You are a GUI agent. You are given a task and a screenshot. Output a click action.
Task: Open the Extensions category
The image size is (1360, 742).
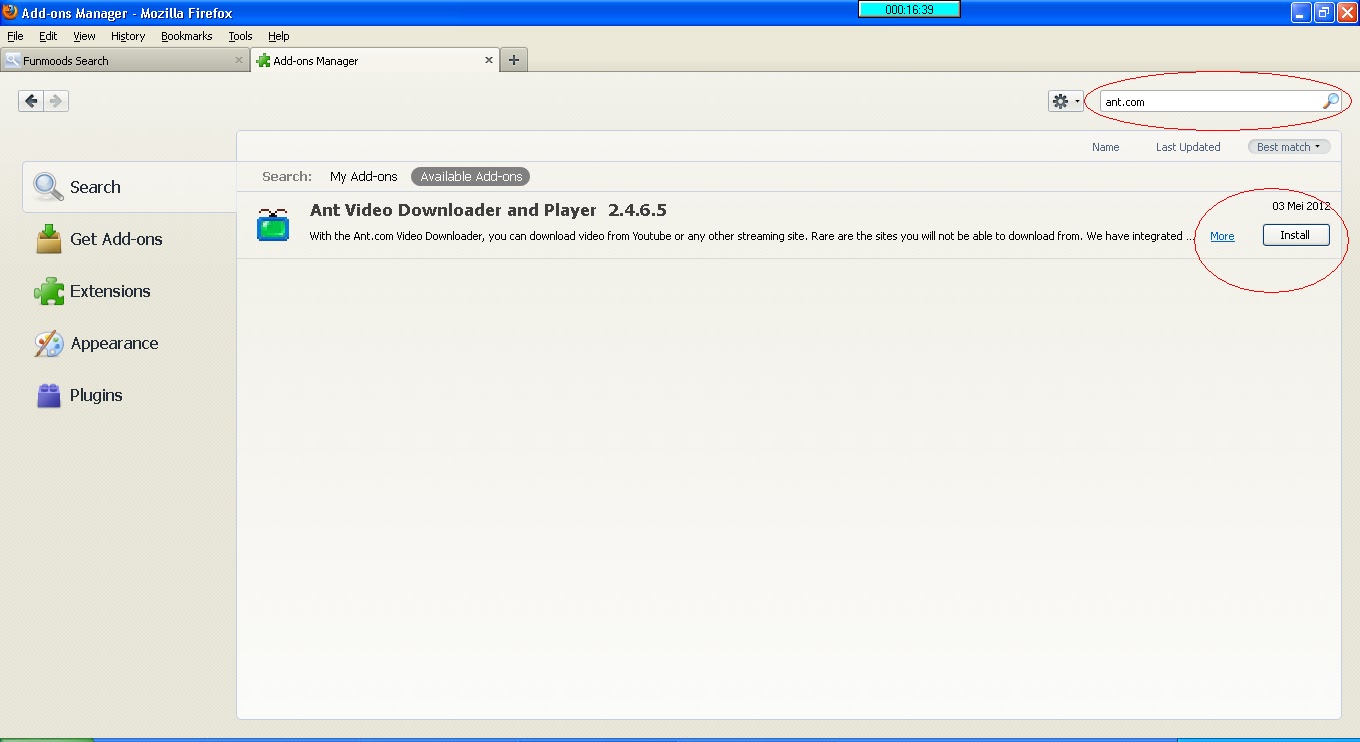tap(130, 291)
